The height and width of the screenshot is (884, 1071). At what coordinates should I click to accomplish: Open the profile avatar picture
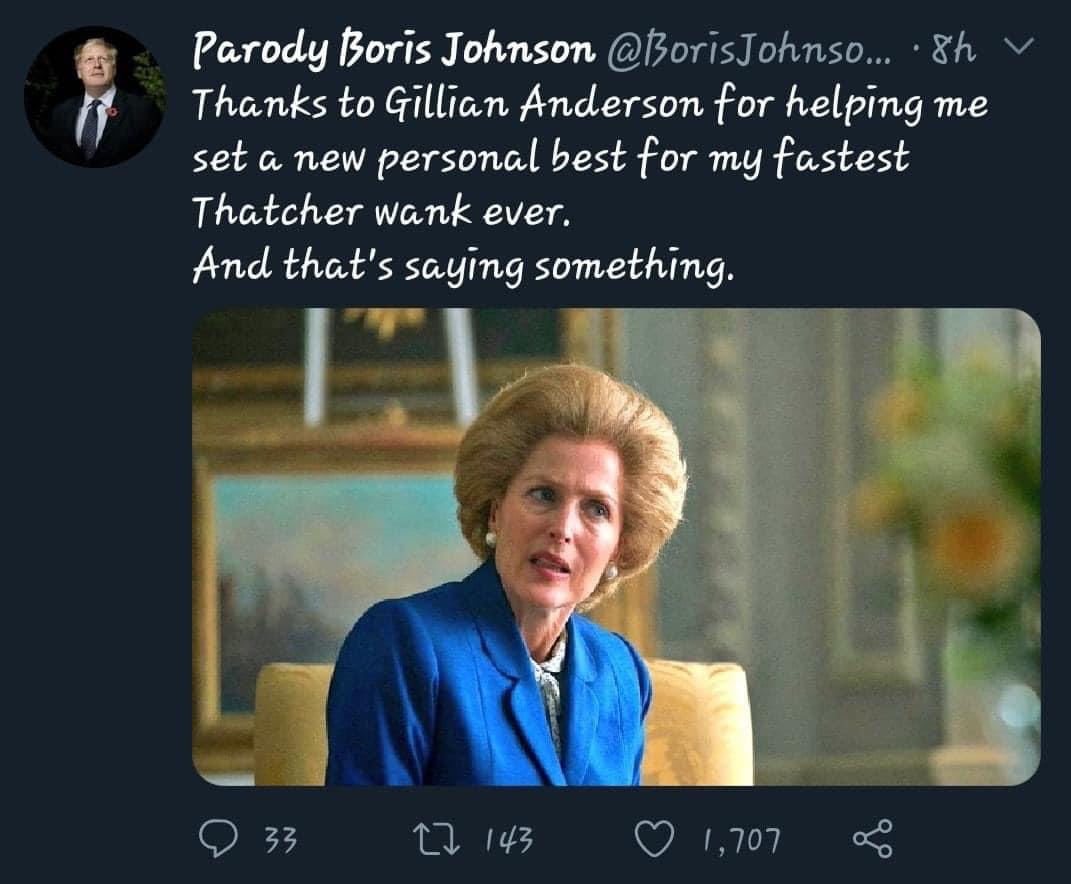click(x=94, y=96)
